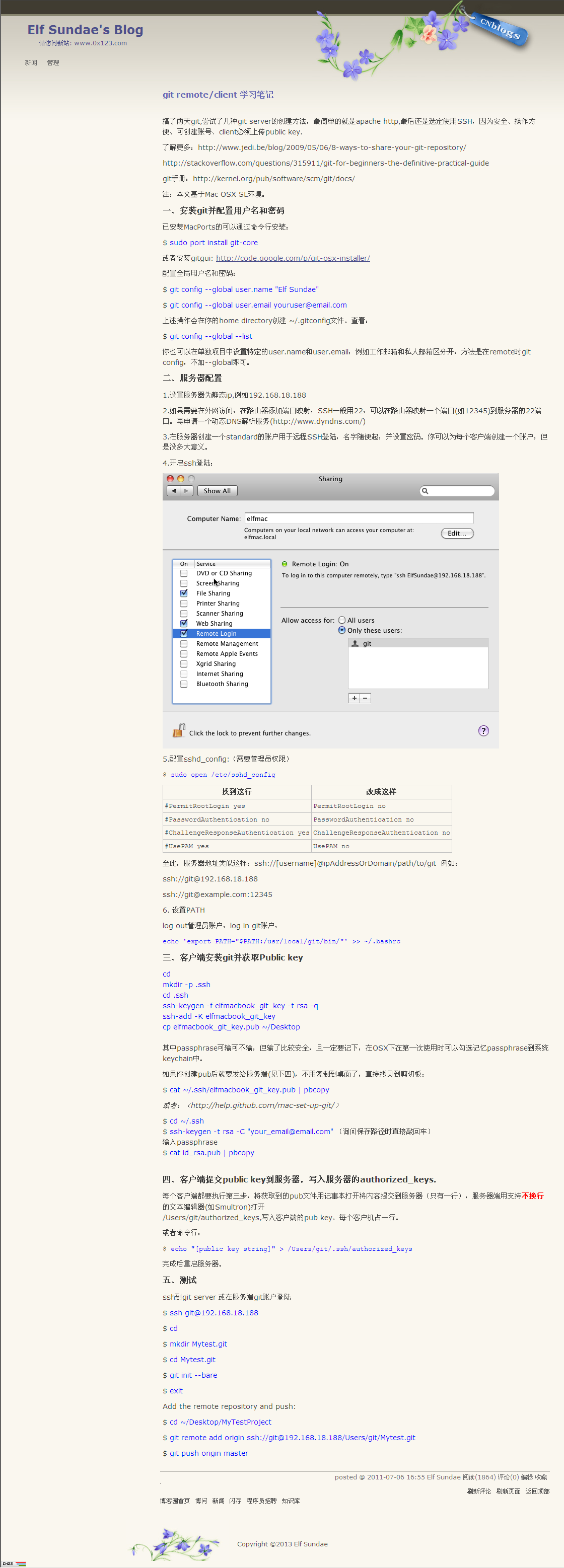
Task: Click the Show All button in Sharing
Action: pyautogui.click(x=218, y=491)
